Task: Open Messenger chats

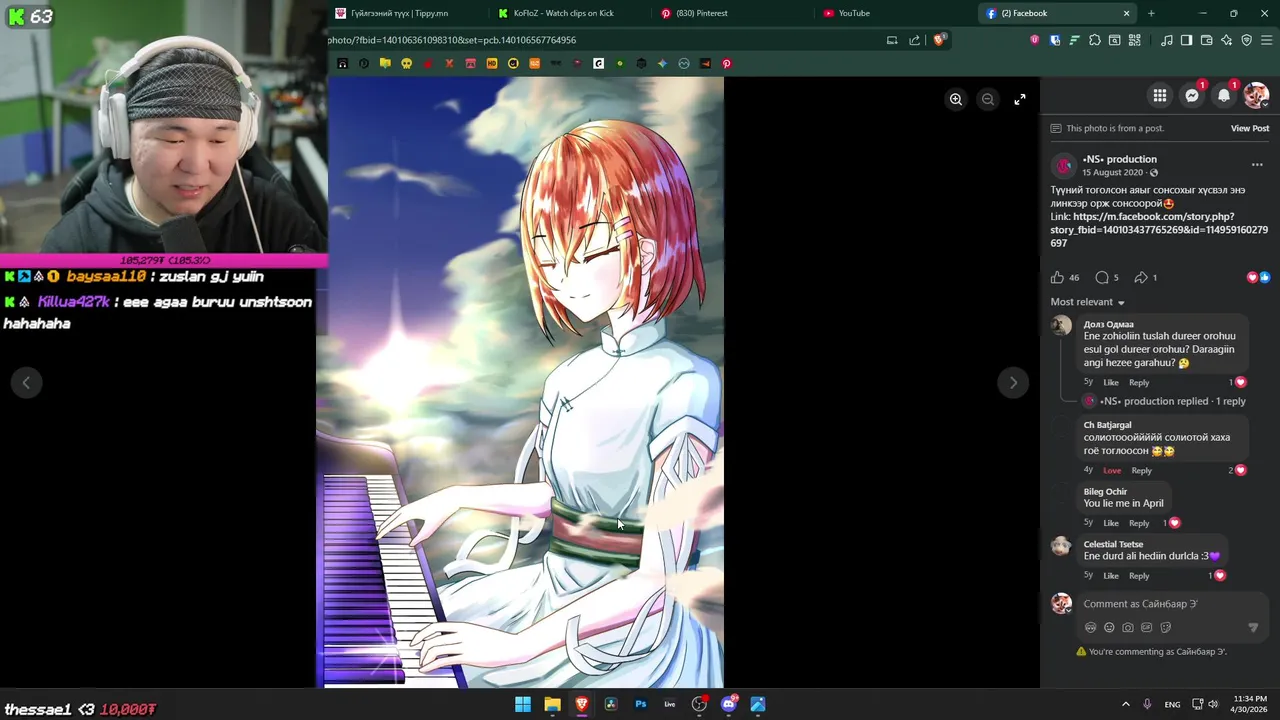Action: (1192, 96)
